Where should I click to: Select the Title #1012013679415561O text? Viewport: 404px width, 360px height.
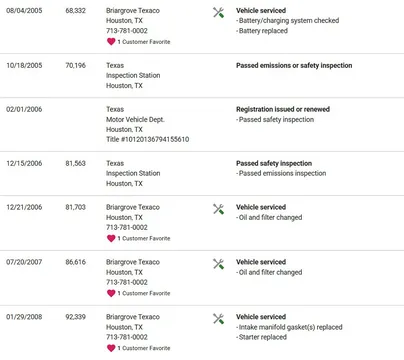coord(148,139)
